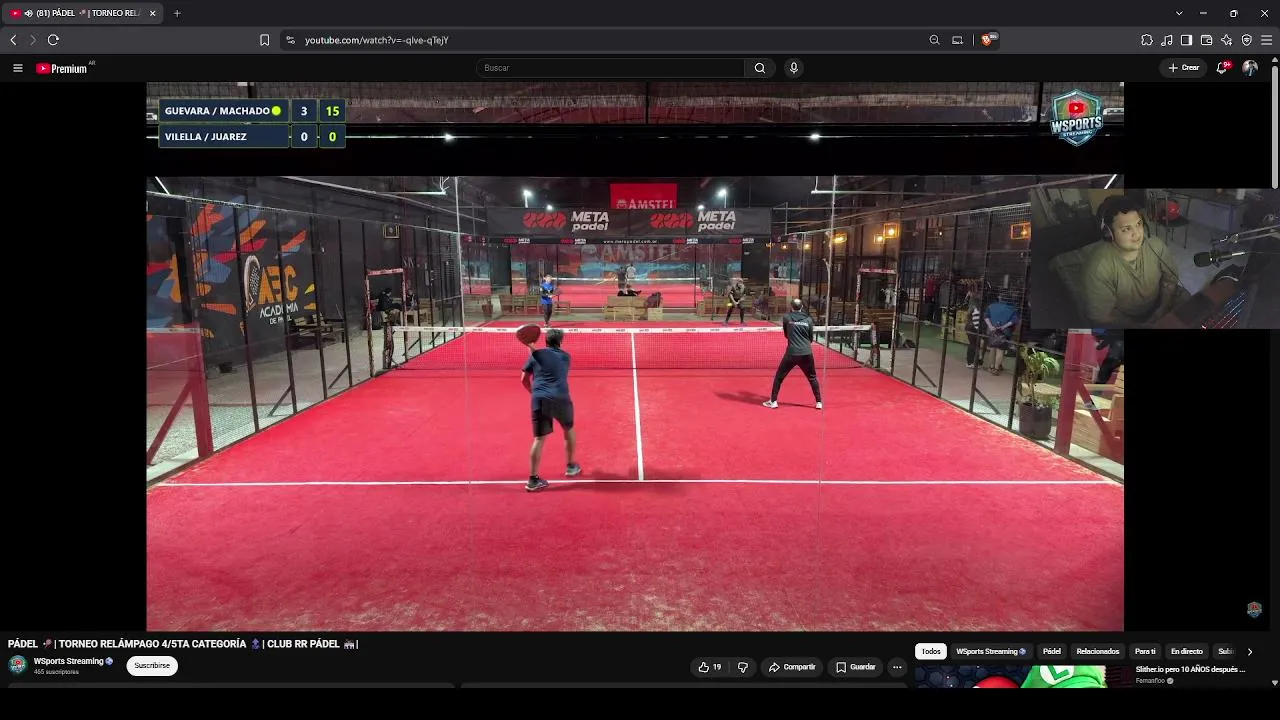Bookmark this page icon
The image size is (1280, 720).
(264, 40)
